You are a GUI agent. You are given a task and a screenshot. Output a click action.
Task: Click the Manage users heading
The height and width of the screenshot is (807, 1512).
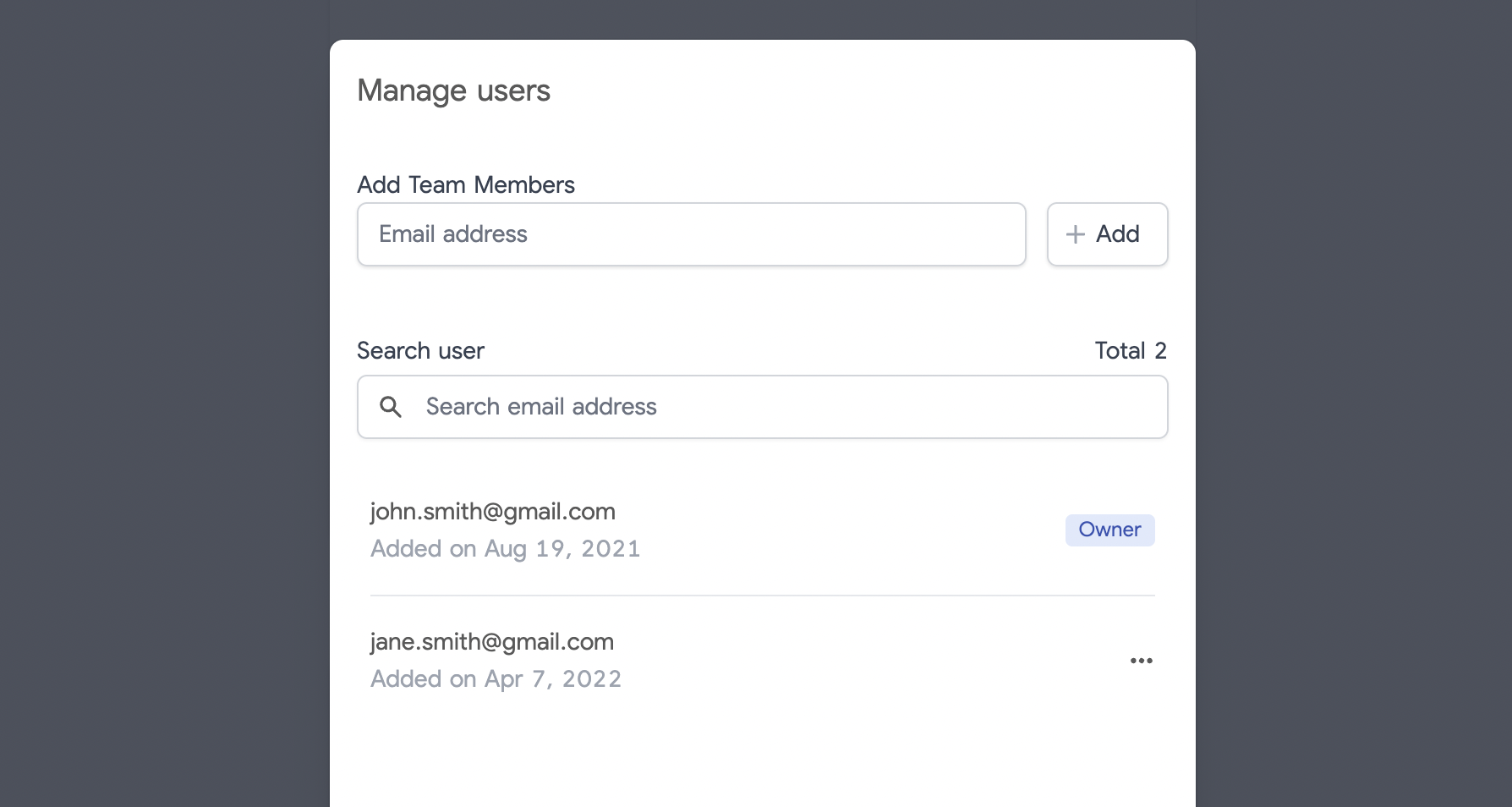[453, 91]
